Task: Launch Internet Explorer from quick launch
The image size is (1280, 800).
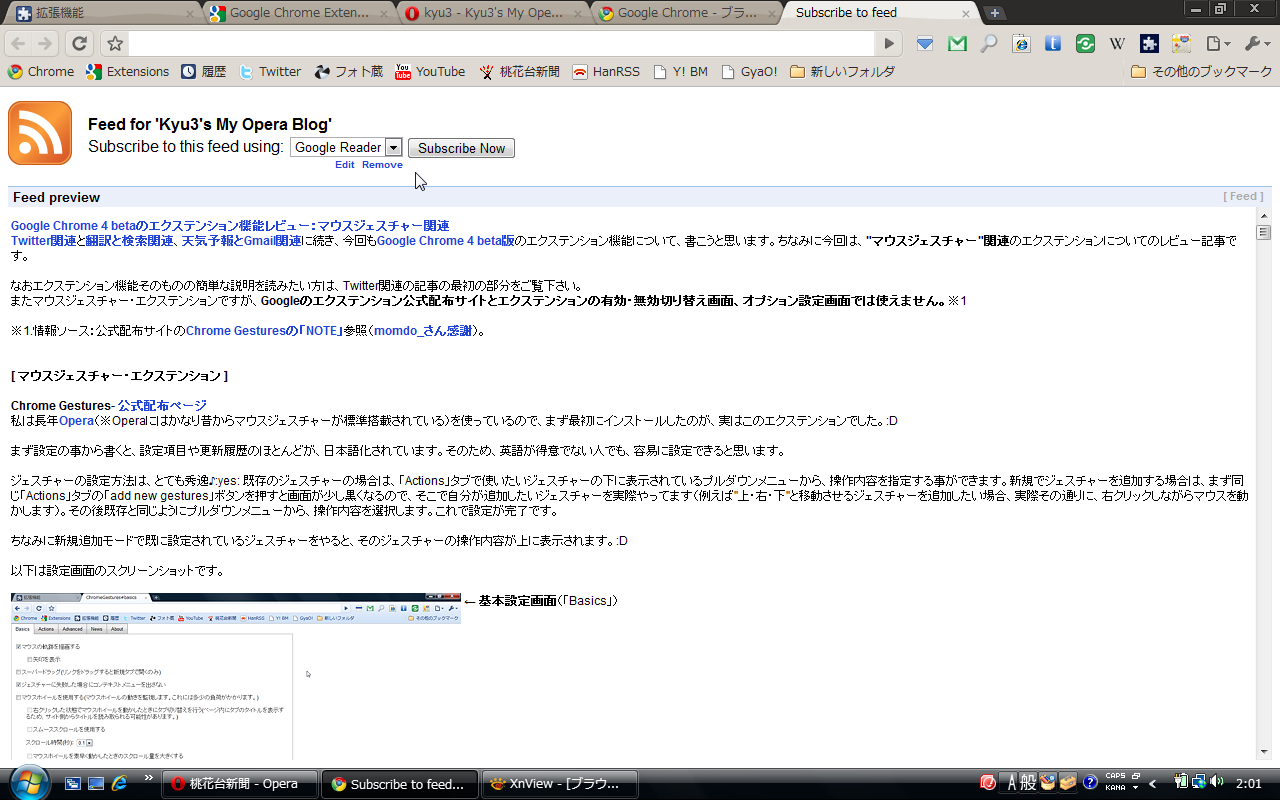Action: pyautogui.click(x=119, y=784)
